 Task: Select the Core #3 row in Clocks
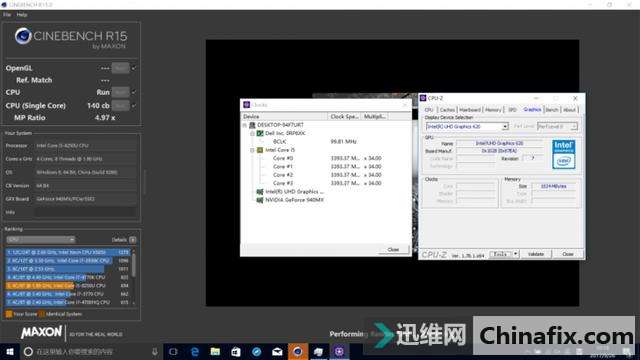coord(327,183)
